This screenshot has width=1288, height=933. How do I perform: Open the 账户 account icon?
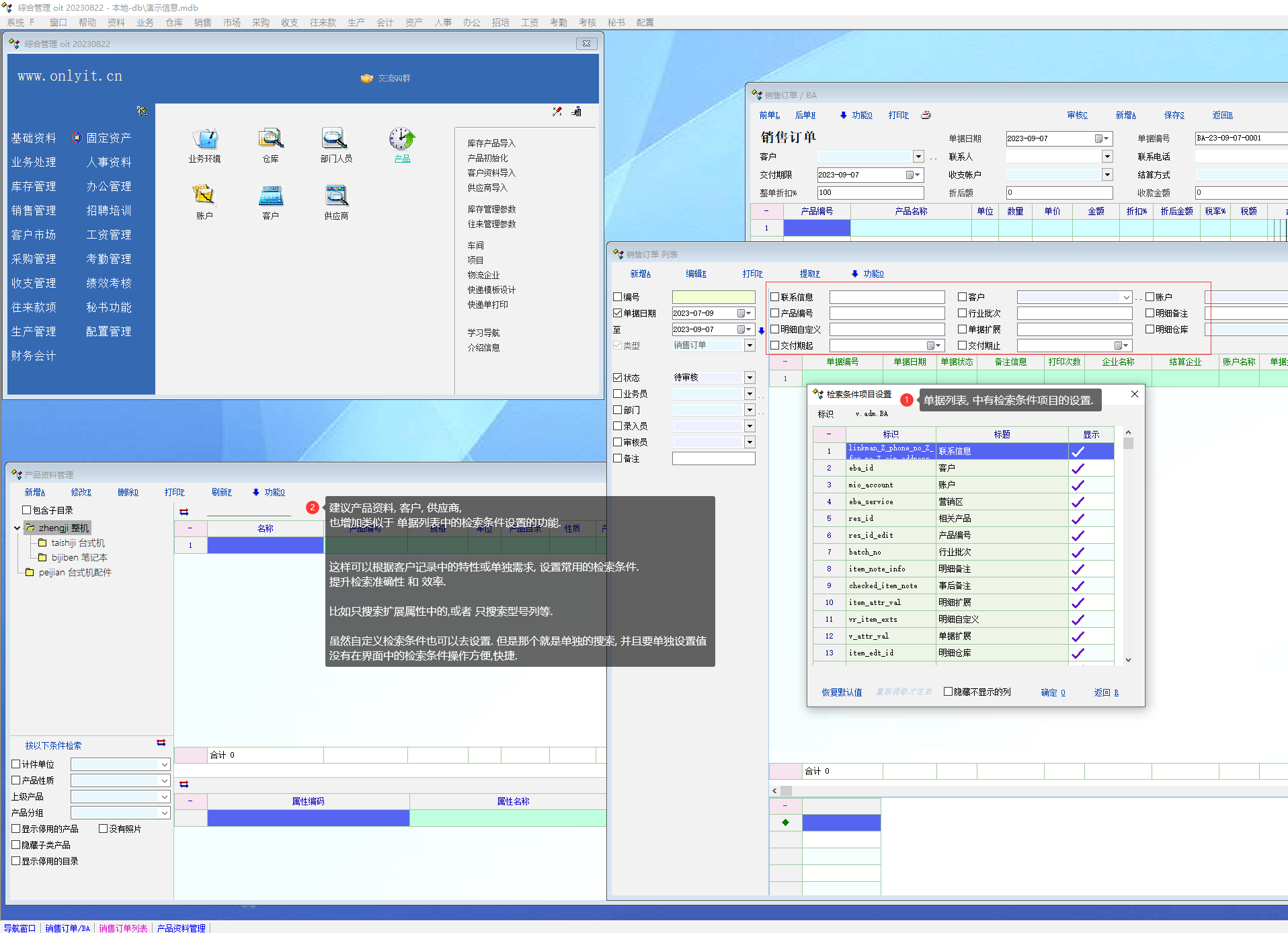204,196
